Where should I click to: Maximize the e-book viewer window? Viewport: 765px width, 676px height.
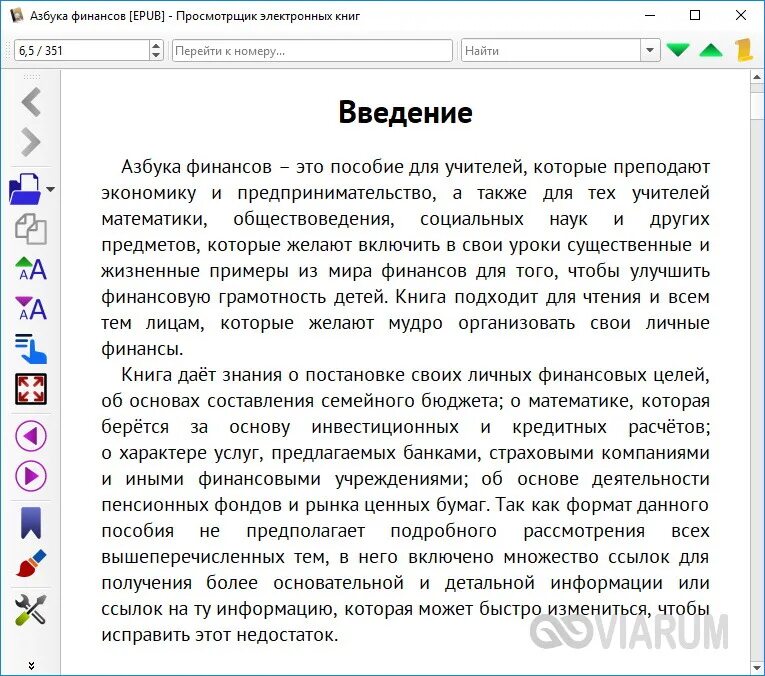[695, 15]
